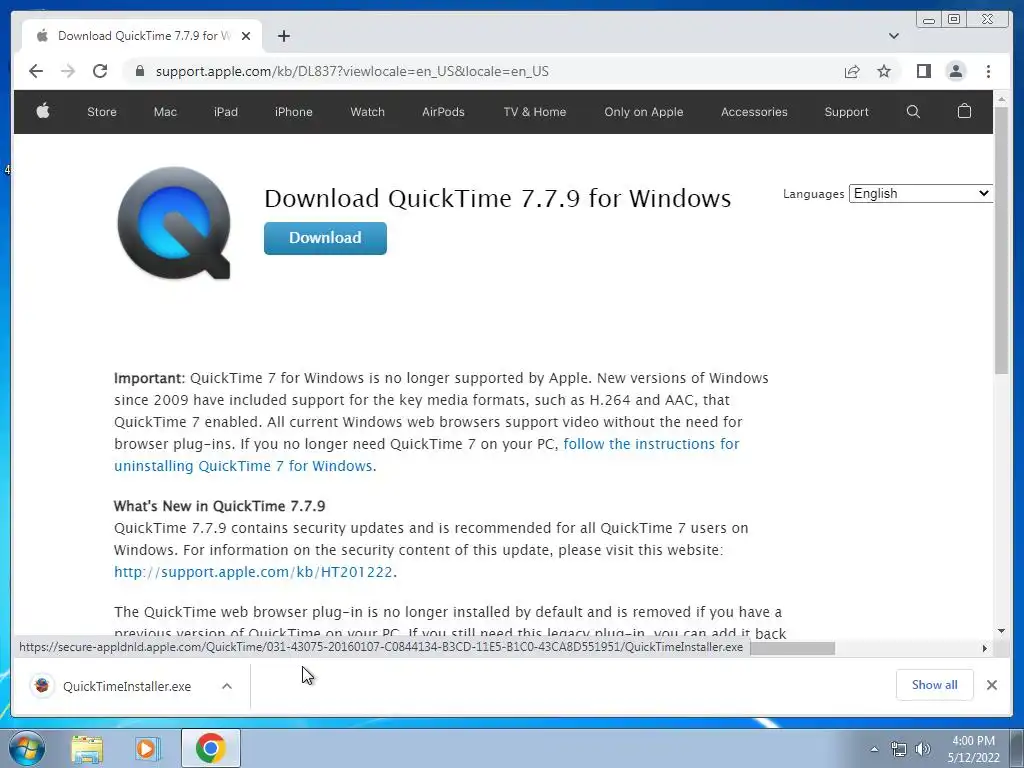Click the browser back arrow
Viewport: 1024px width, 768px height.
[36, 71]
